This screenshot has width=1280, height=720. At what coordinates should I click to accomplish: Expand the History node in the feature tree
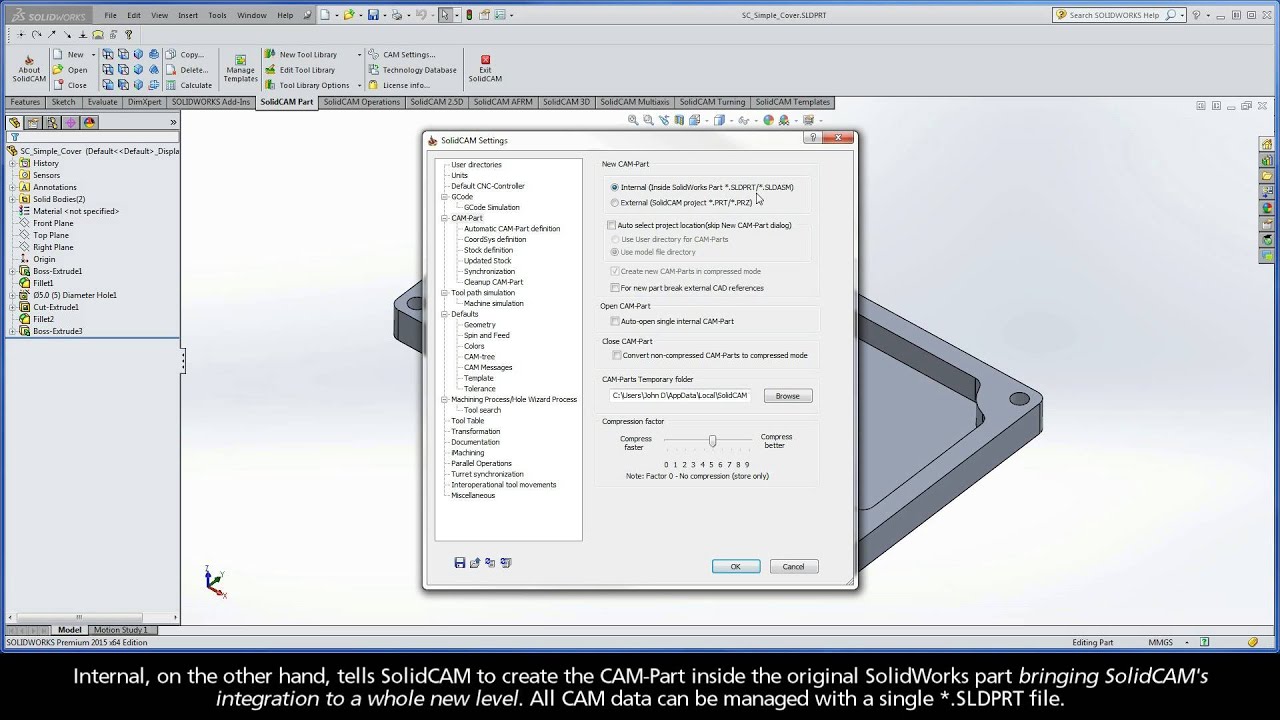pos(13,163)
